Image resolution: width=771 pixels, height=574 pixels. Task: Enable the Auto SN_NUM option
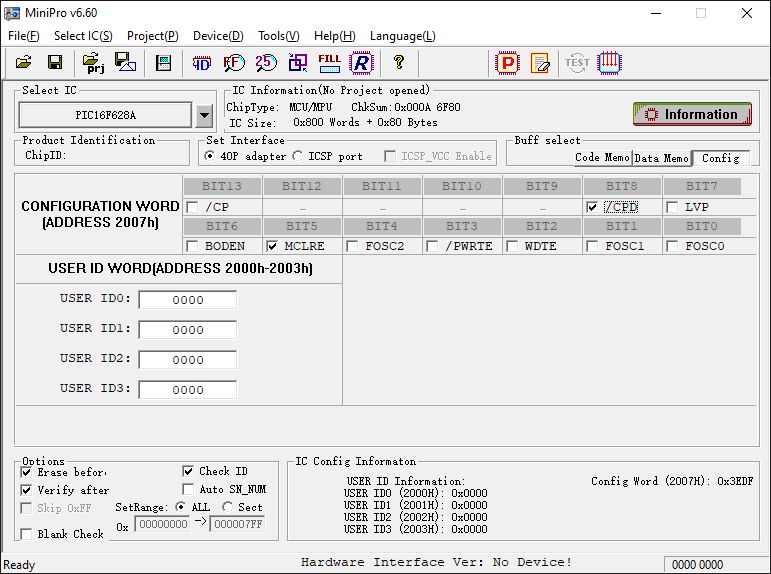tap(188, 489)
